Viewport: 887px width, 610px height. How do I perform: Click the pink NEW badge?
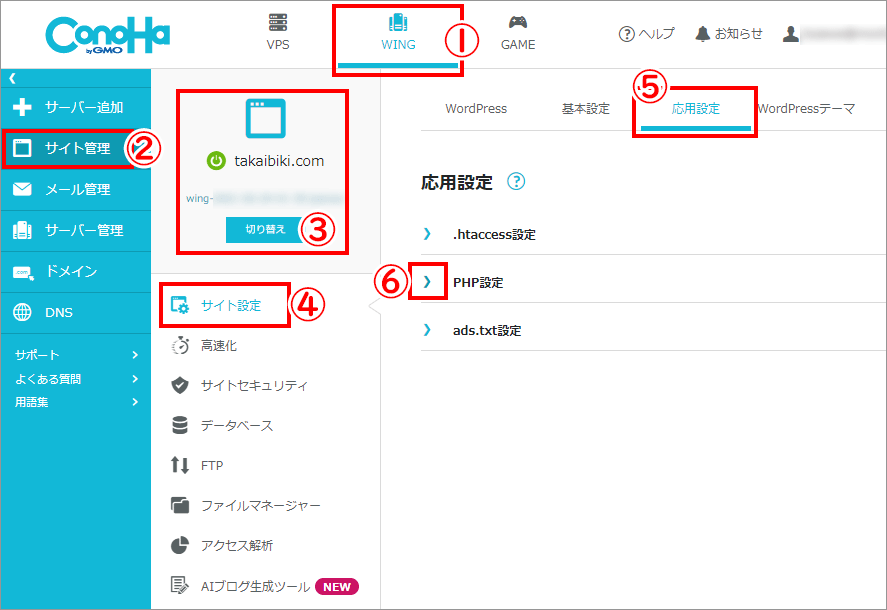click(337, 587)
